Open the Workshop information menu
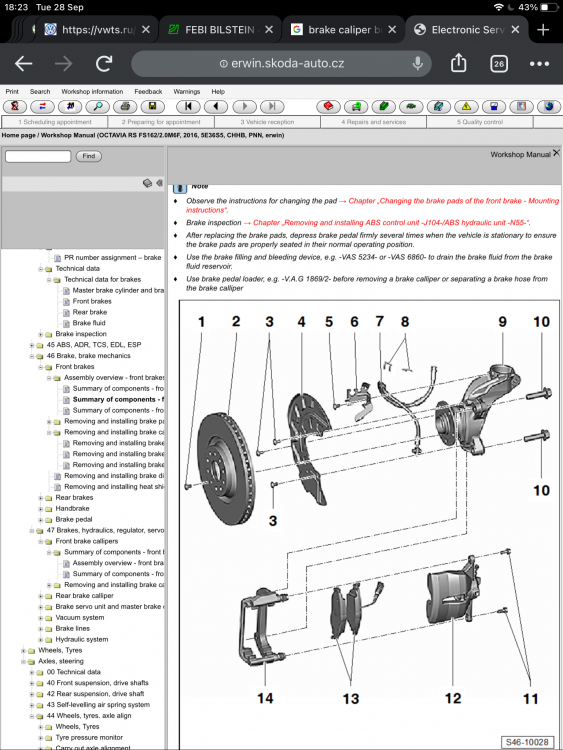 pos(92,91)
